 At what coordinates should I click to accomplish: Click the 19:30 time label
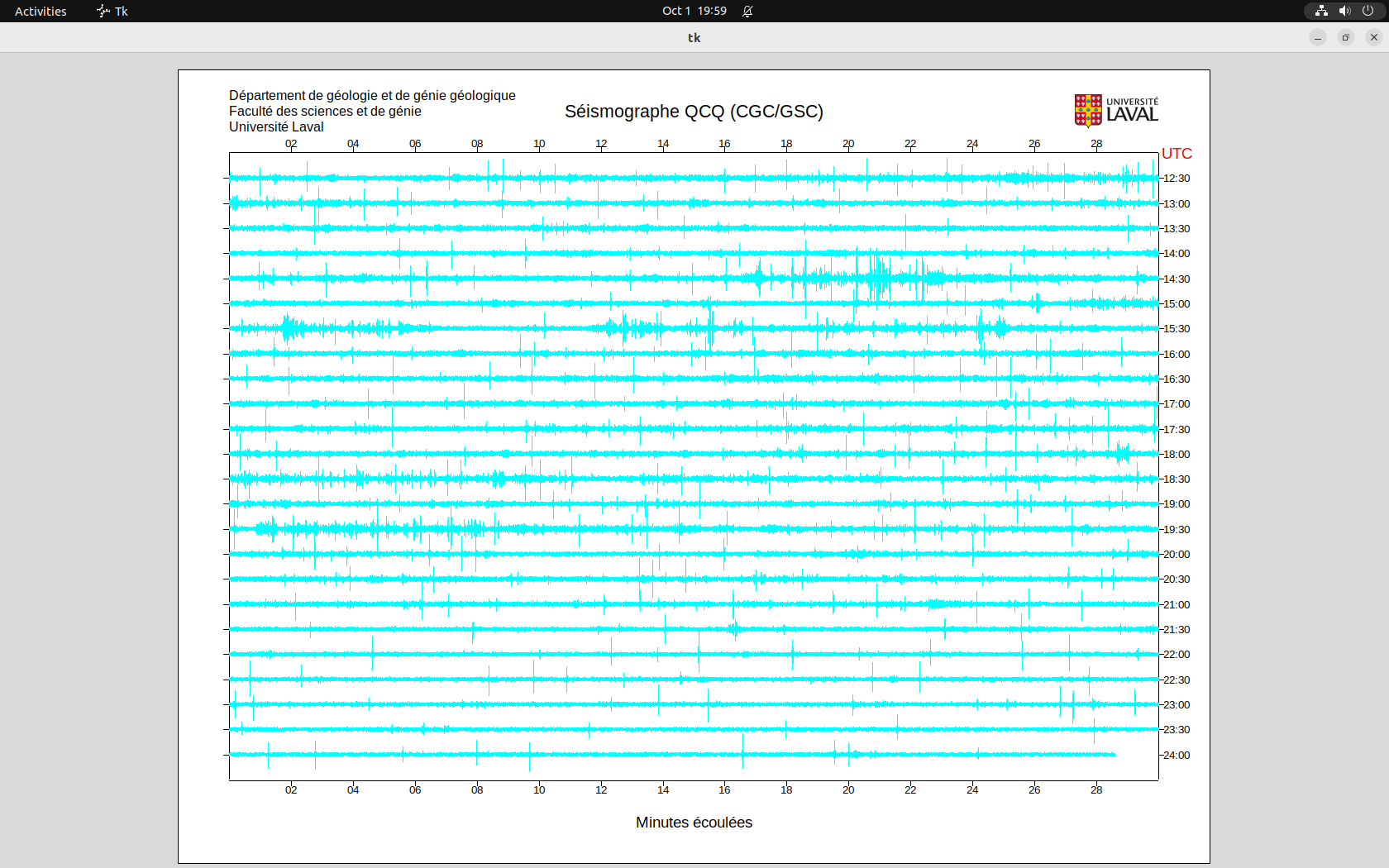click(1177, 530)
